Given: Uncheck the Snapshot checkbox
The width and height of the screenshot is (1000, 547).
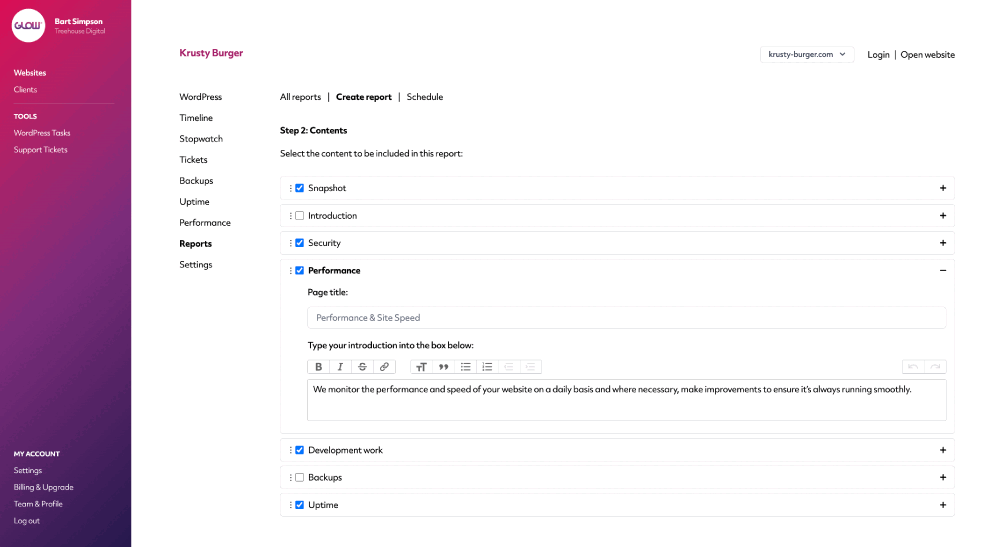Looking at the screenshot, I should (300, 188).
